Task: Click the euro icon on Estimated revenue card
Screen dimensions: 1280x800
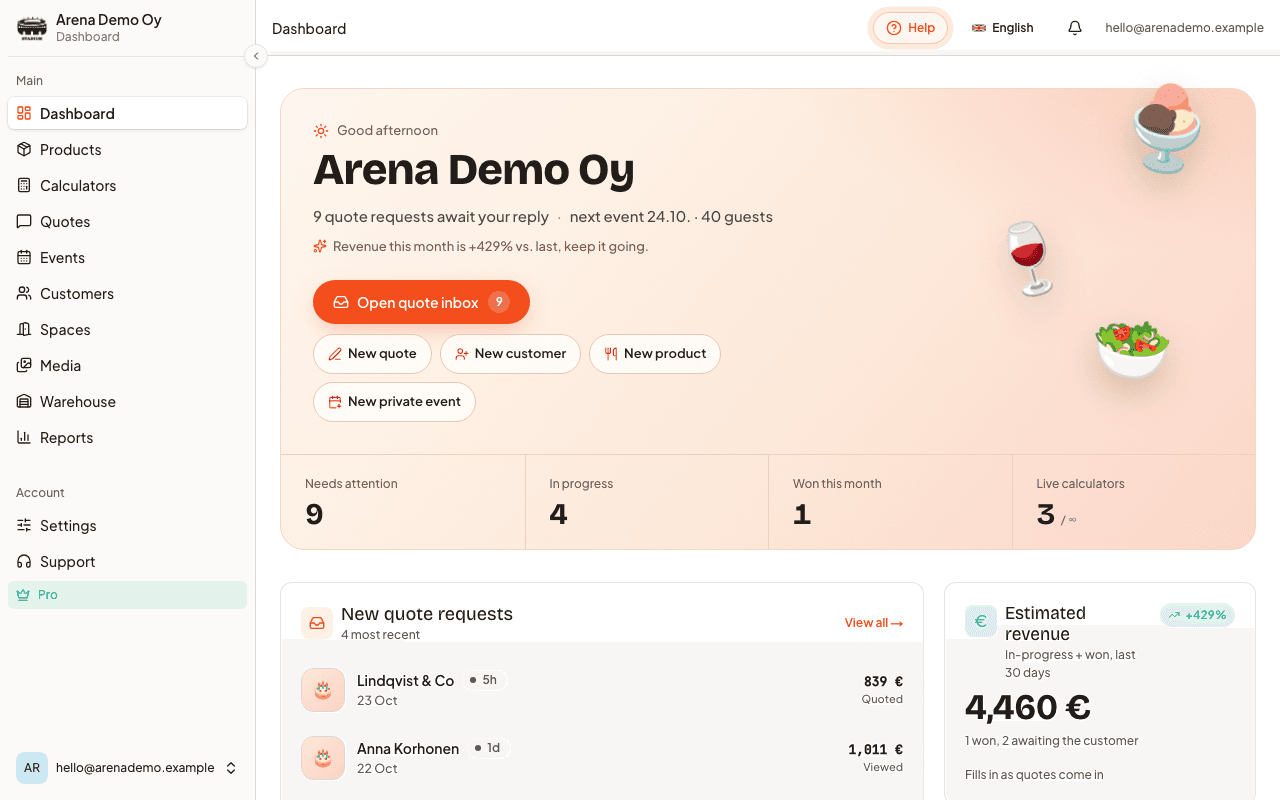Action: 981,621
